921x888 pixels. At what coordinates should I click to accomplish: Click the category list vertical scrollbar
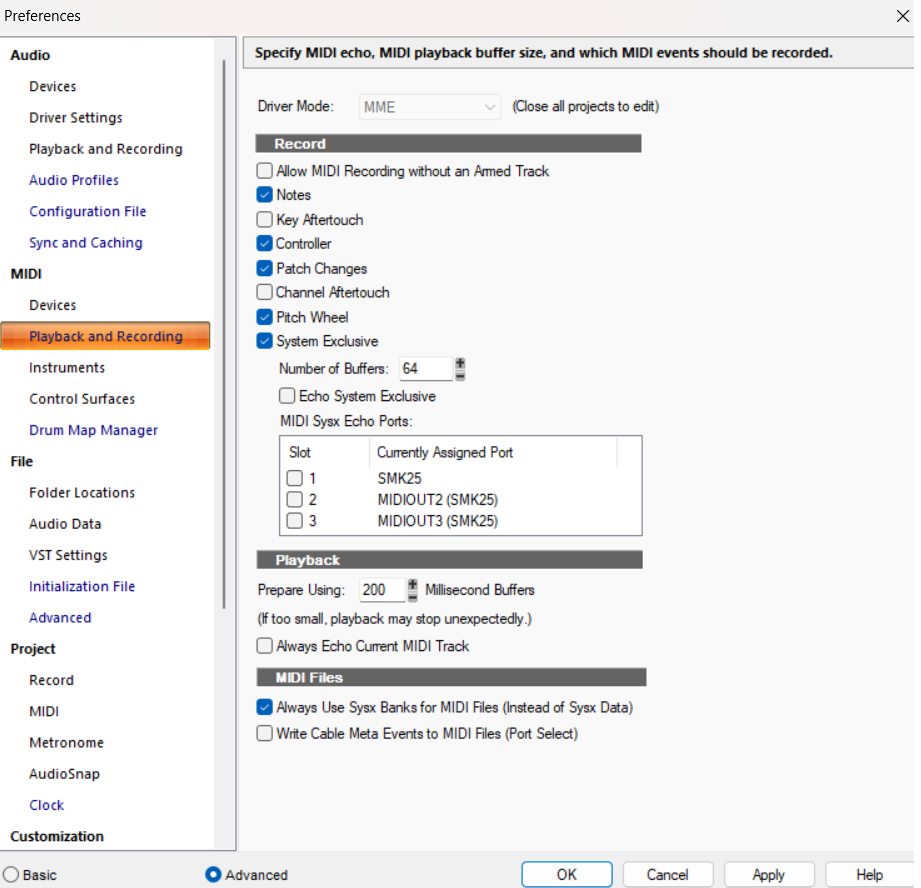click(x=224, y=330)
